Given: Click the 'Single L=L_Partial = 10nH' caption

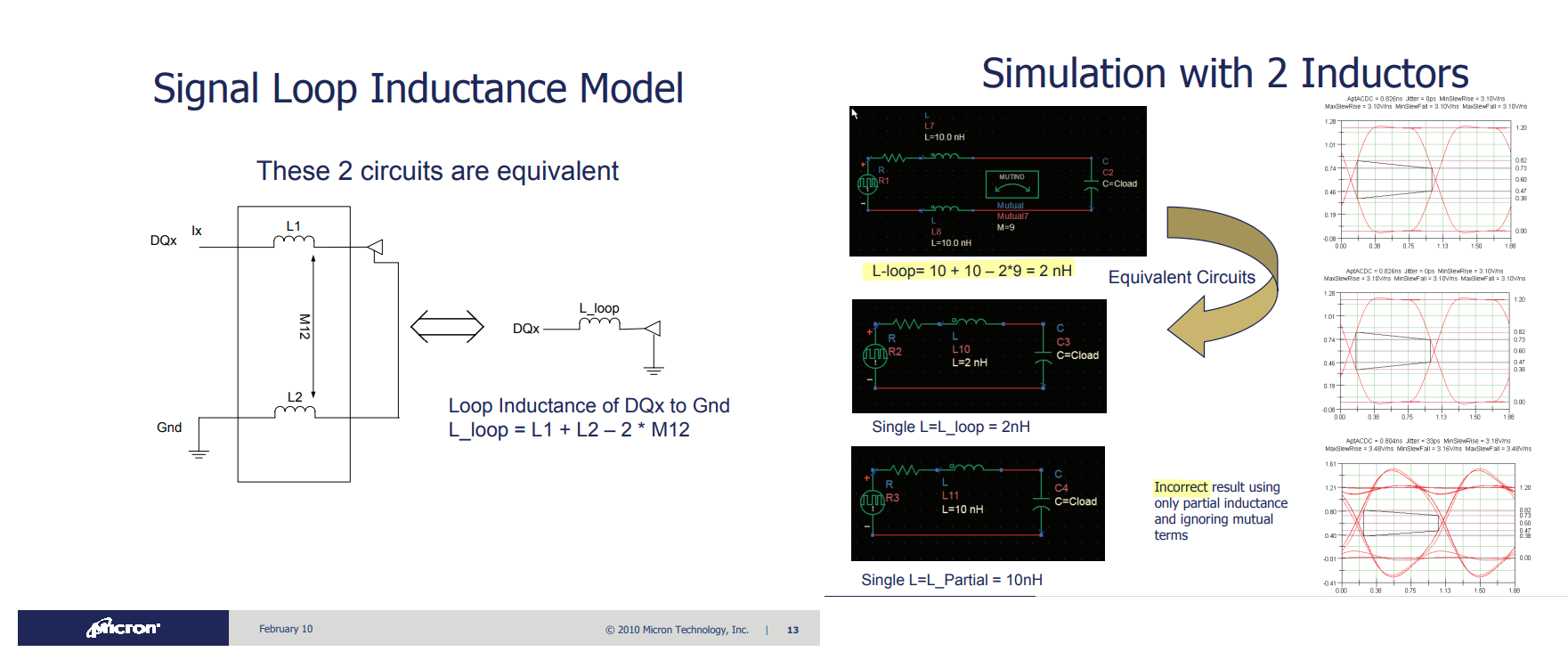Looking at the screenshot, I should click(952, 580).
